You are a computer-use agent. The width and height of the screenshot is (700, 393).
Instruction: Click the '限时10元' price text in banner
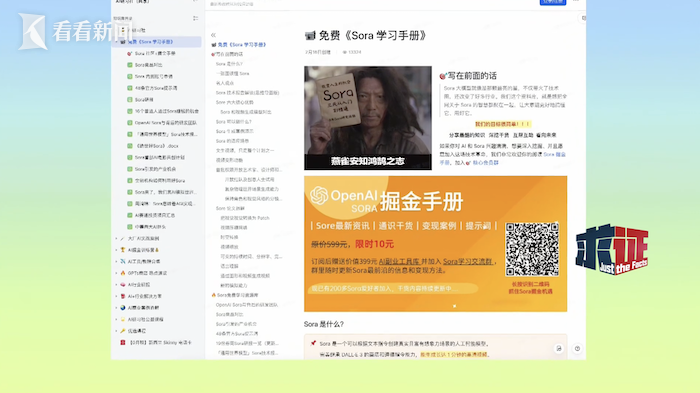pyautogui.click(x=374, y=244)
